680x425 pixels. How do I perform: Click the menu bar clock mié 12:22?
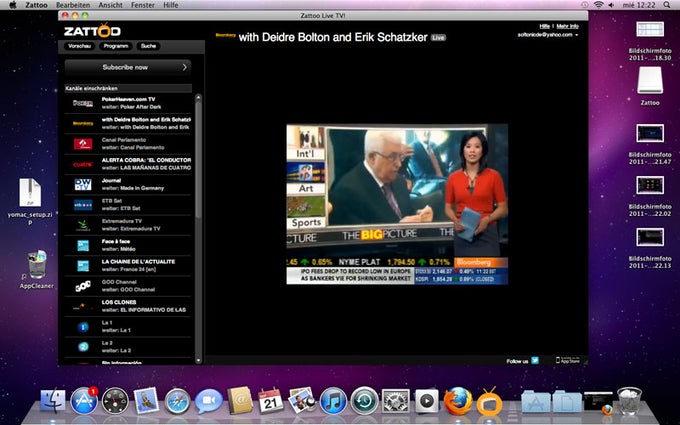point(639,5)
